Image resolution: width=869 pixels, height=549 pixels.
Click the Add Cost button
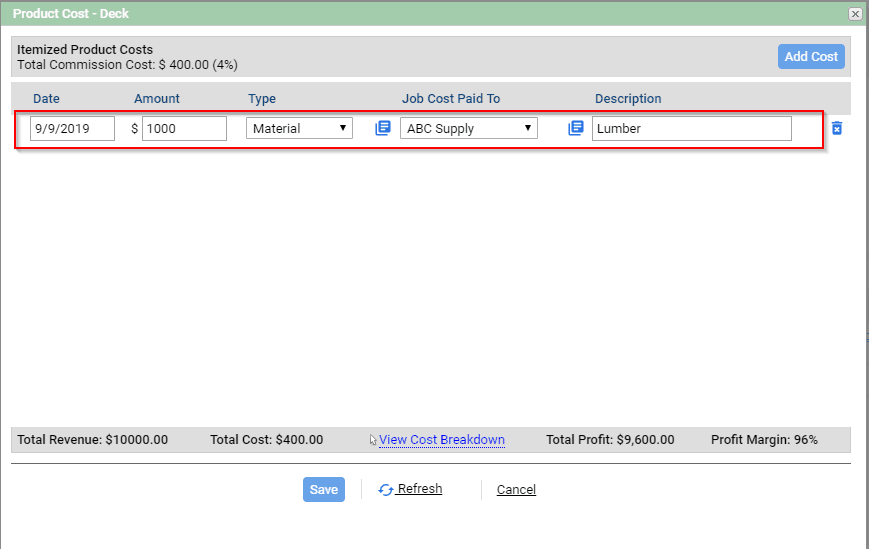(x=811, y=57)
